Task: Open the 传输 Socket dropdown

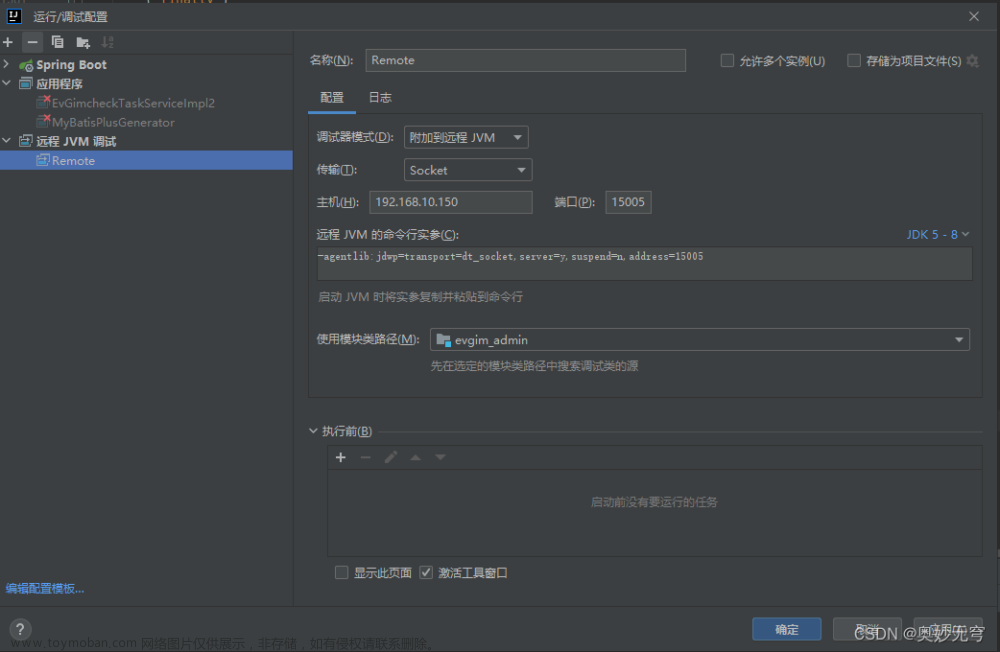Action: [468, 170]
